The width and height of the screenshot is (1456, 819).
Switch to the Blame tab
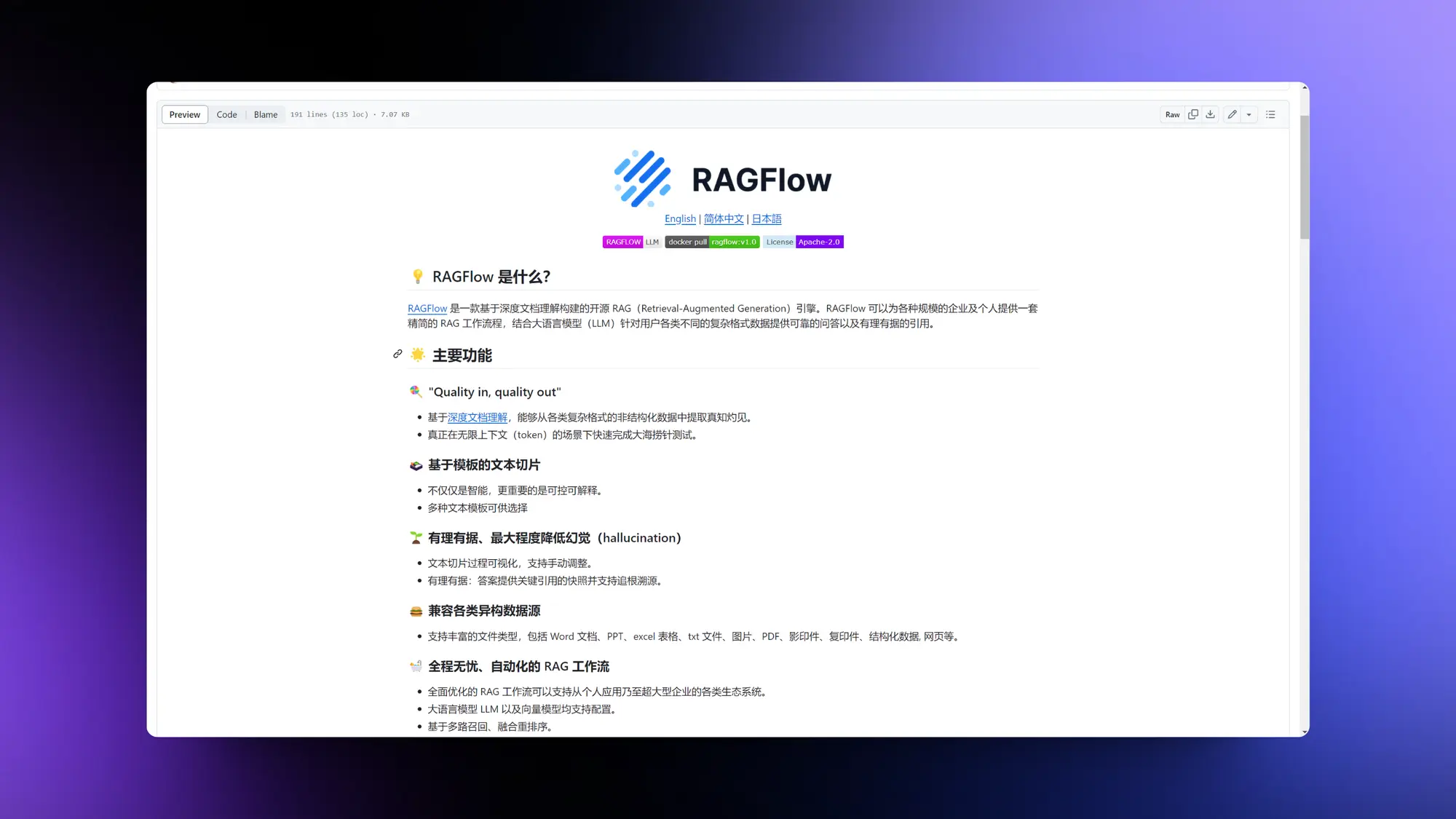click(x=266, y=114)
